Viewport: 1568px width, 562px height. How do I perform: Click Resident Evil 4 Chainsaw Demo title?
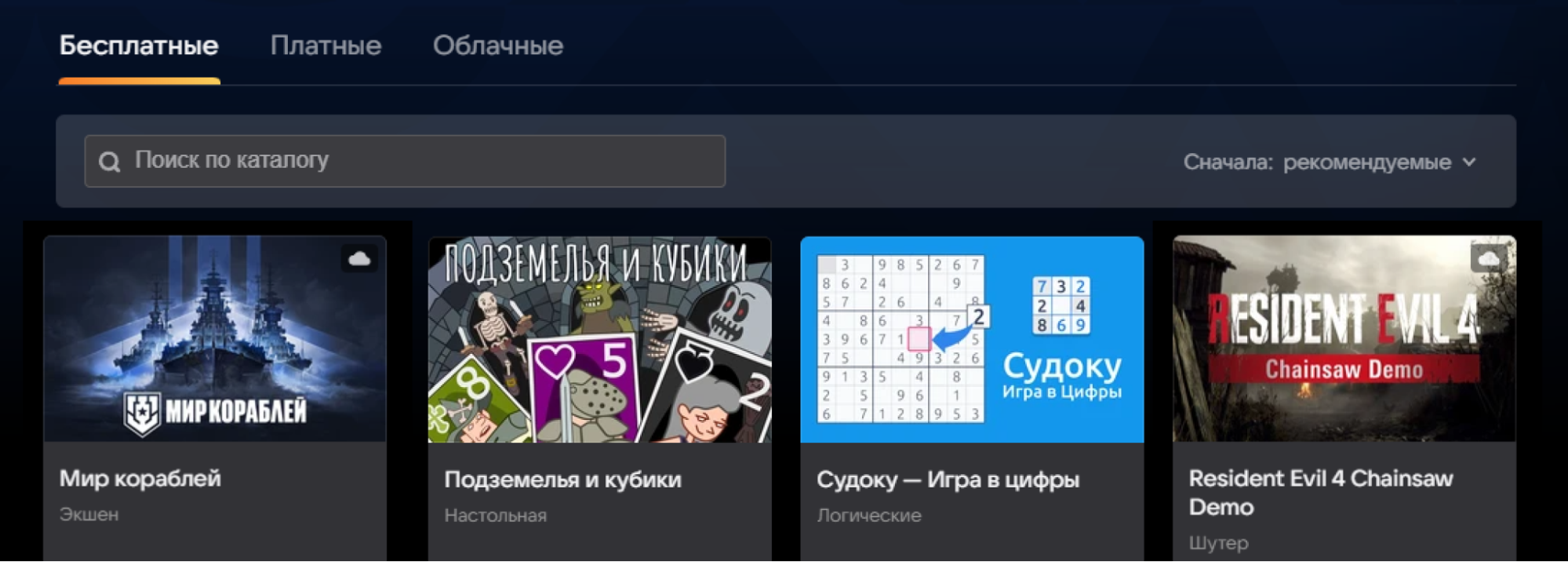coord(1321,492)
